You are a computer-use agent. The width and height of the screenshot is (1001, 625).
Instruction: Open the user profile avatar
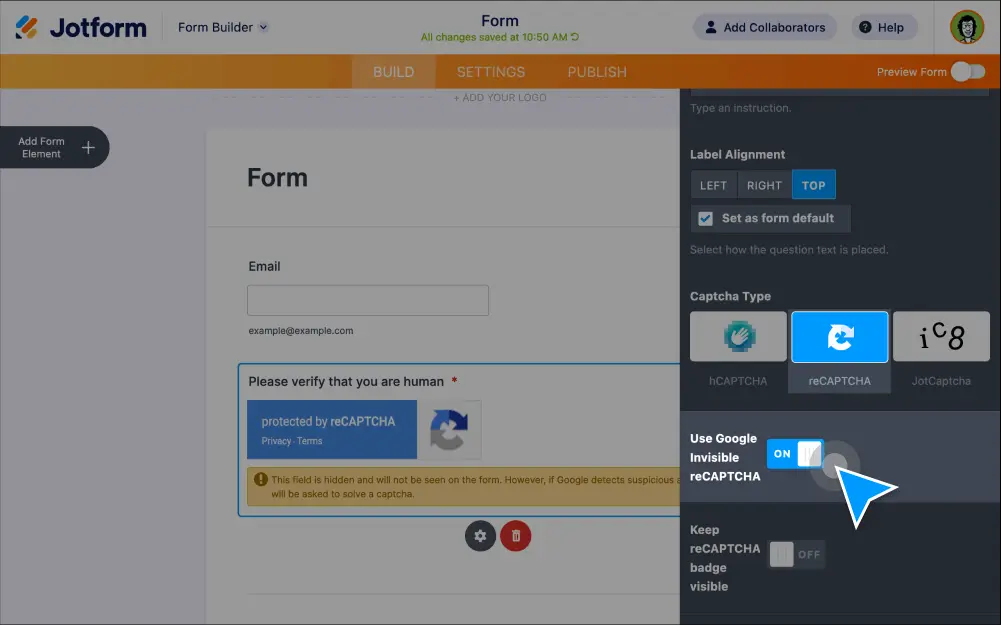point(966,27)
